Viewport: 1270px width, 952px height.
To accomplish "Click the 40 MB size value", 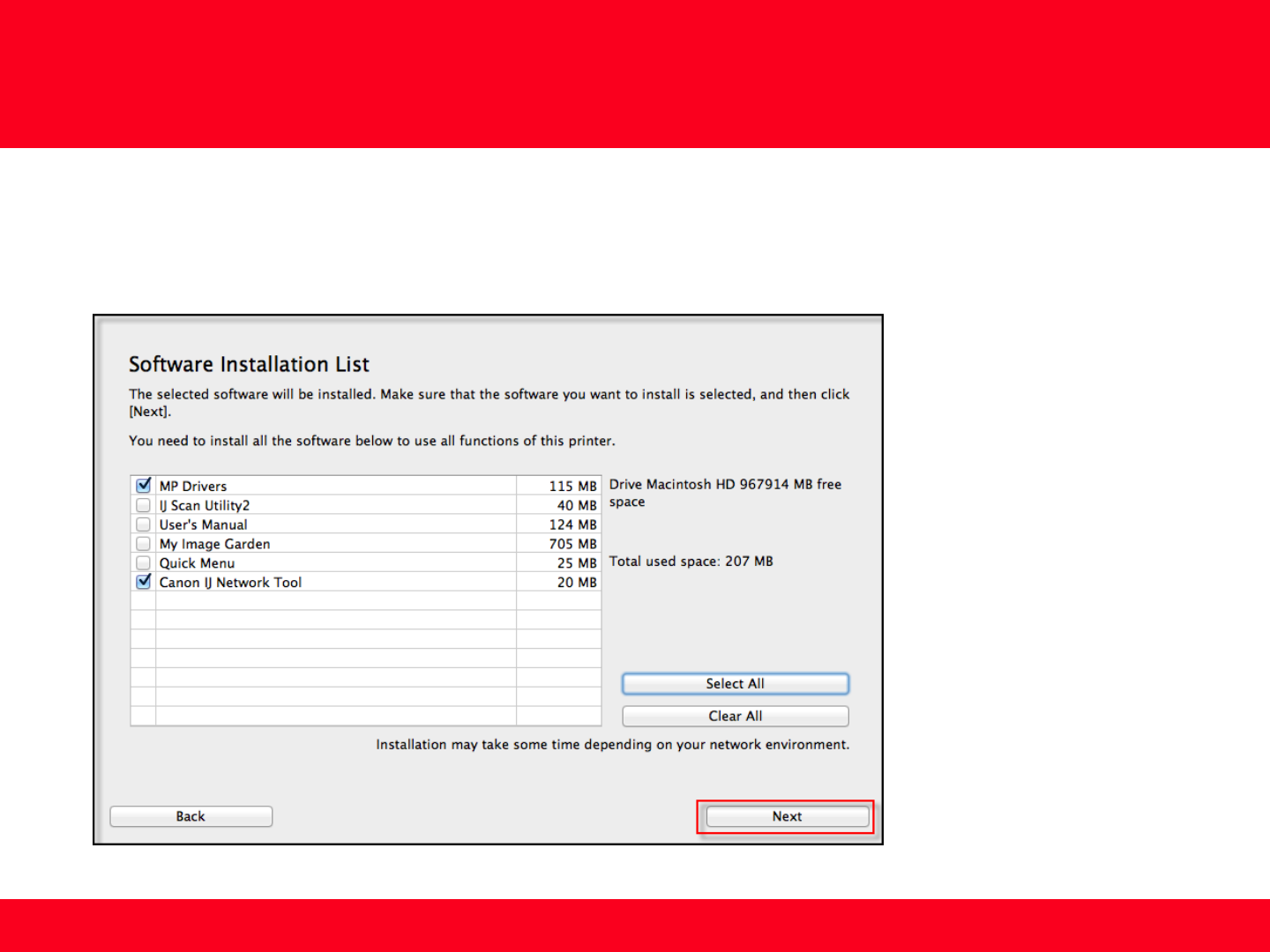I will [577, 506].
